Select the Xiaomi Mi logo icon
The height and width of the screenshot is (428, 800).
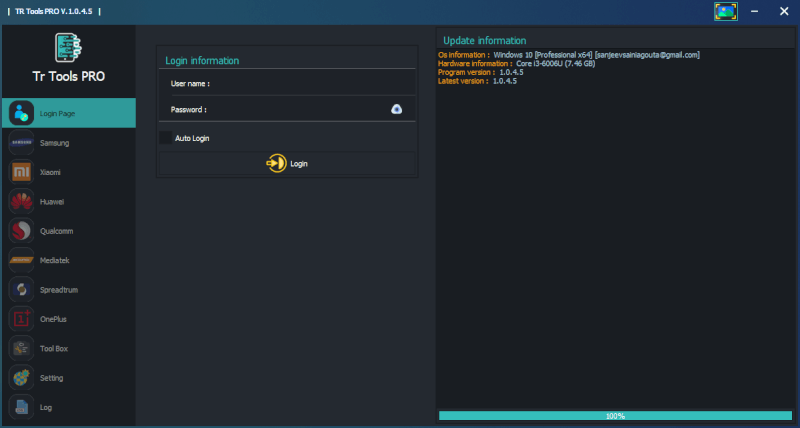click(x=21, y=172)
